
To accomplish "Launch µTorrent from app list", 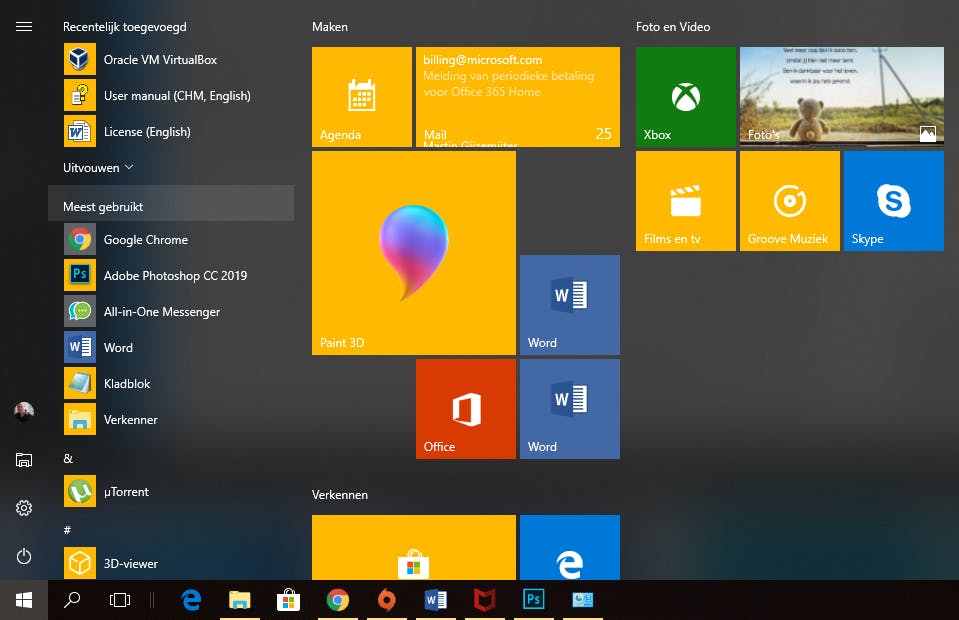I will 171,491.
